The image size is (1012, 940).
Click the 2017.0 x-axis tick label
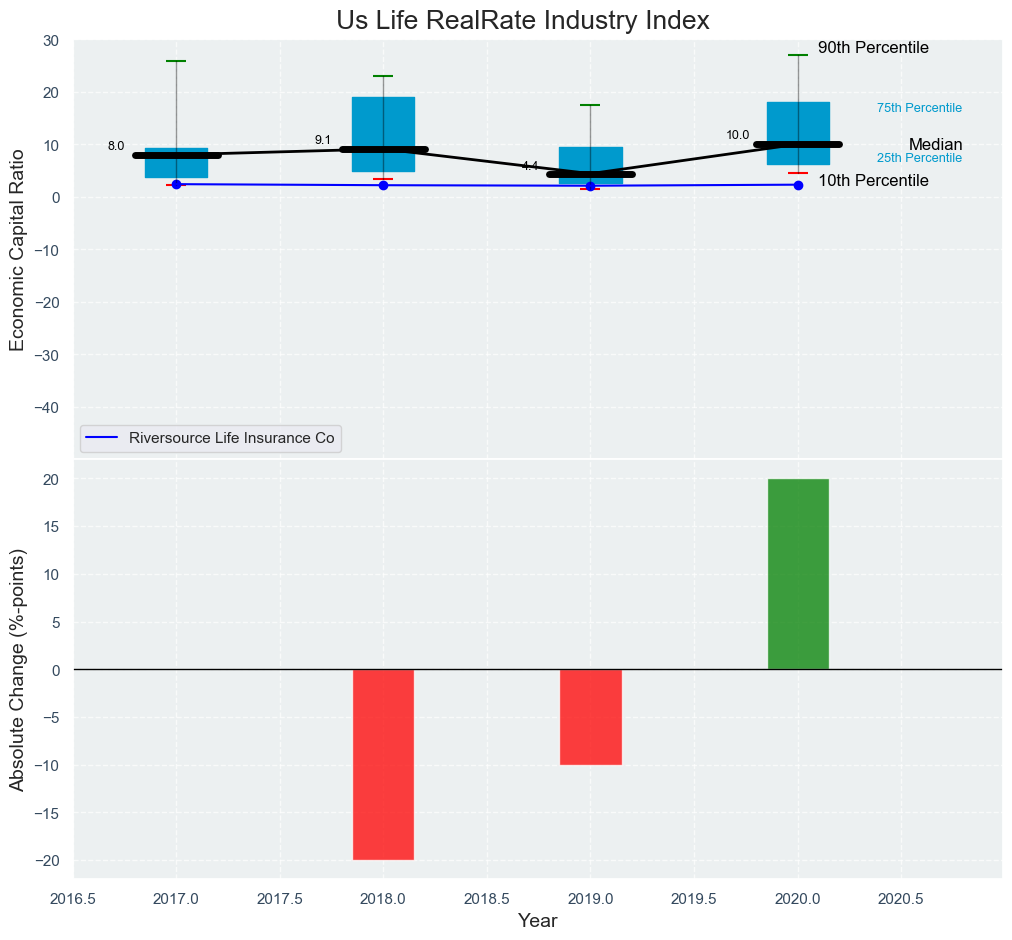tap(176, 899)
